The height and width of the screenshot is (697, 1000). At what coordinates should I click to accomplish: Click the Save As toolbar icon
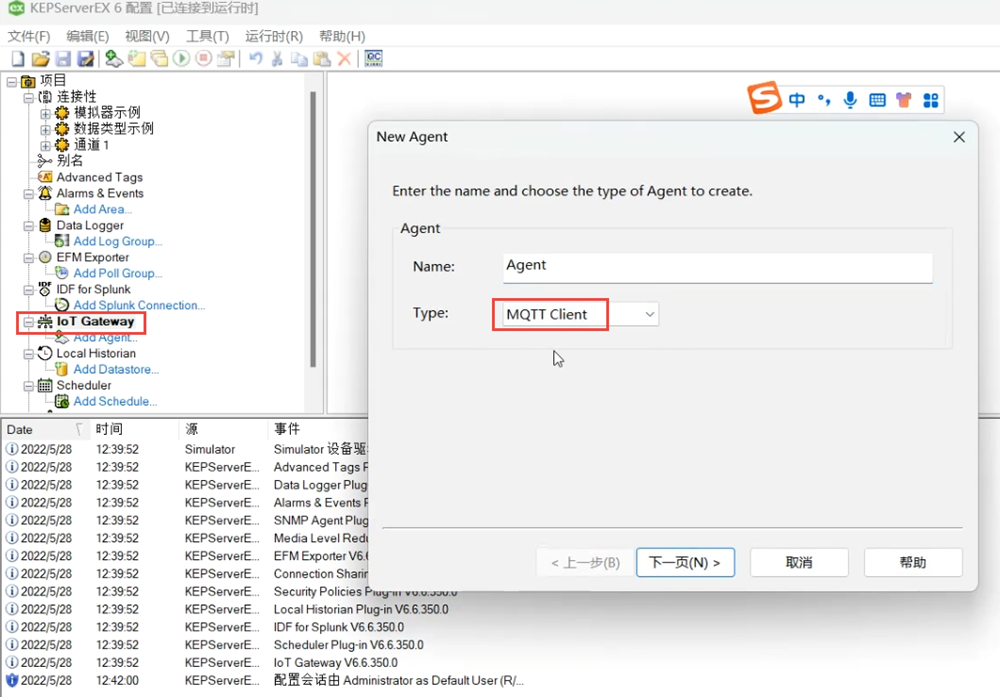(x=85, y=59)
